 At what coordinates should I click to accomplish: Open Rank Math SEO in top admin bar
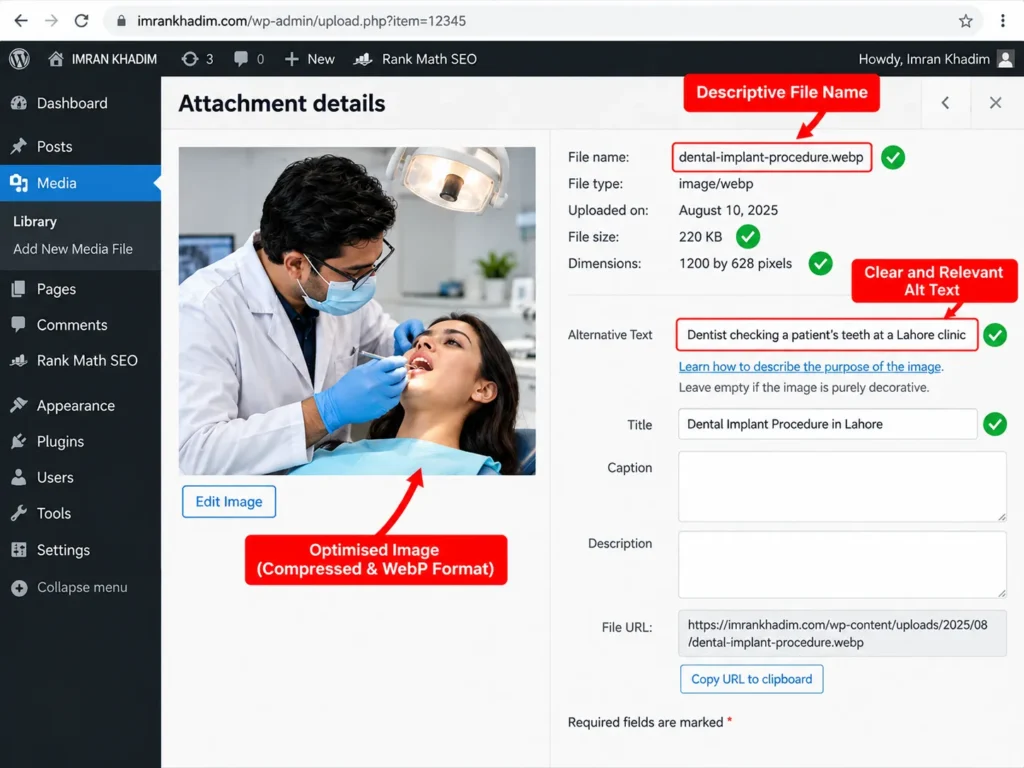415,59
